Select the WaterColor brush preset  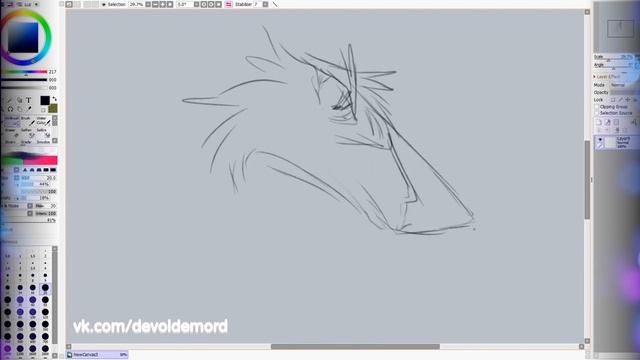(44, 121)
